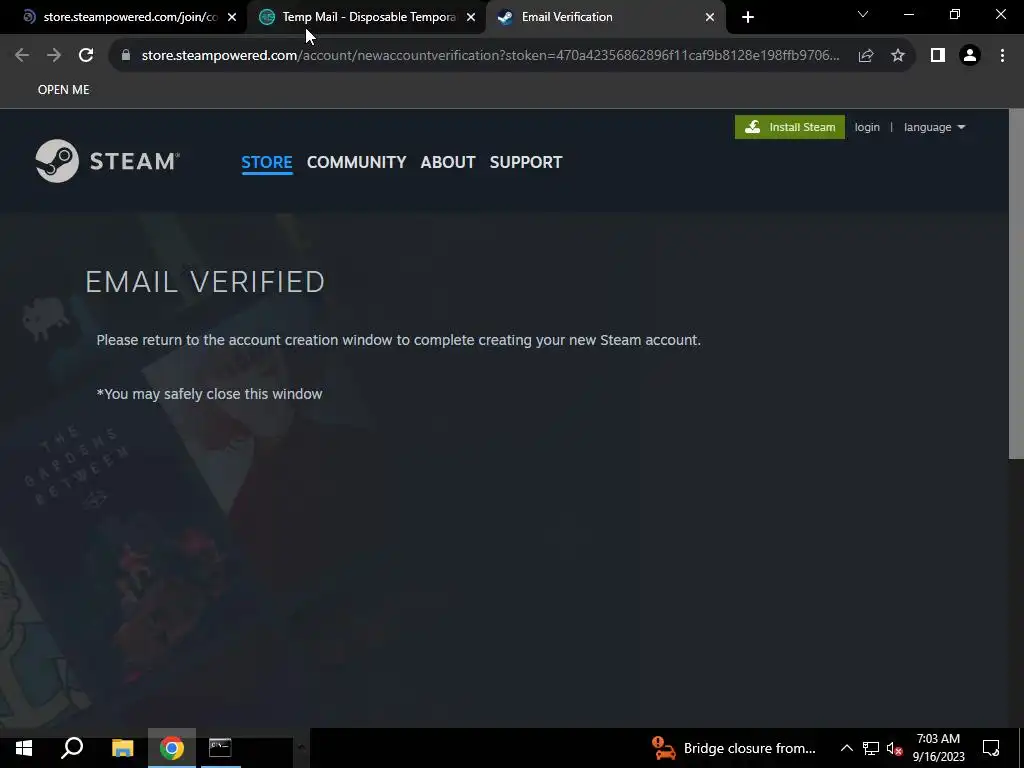Open File Explorer from the taskbar
1024x768 pixels.
(122, 748)
